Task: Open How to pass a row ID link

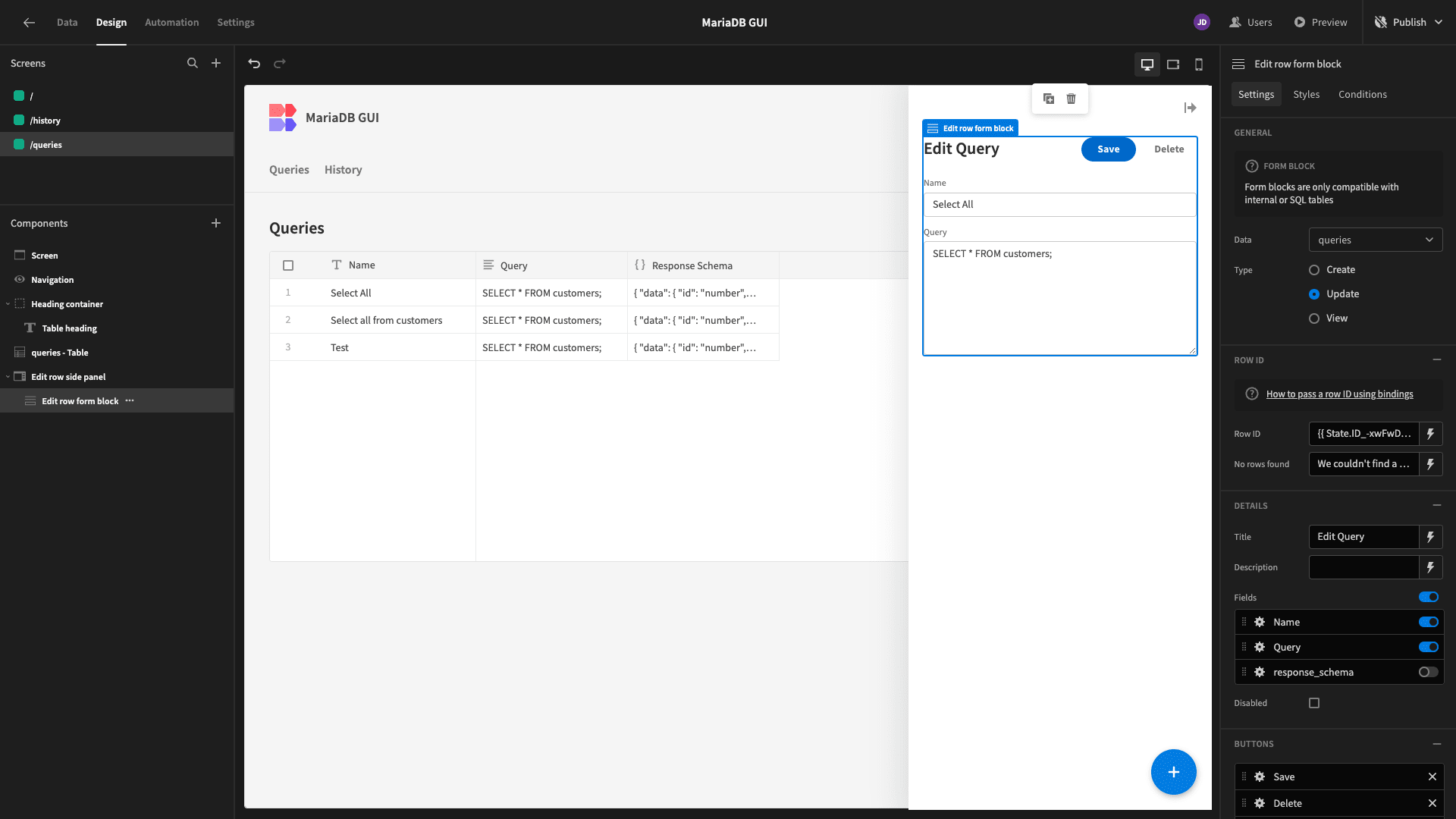Action: 1339,394
